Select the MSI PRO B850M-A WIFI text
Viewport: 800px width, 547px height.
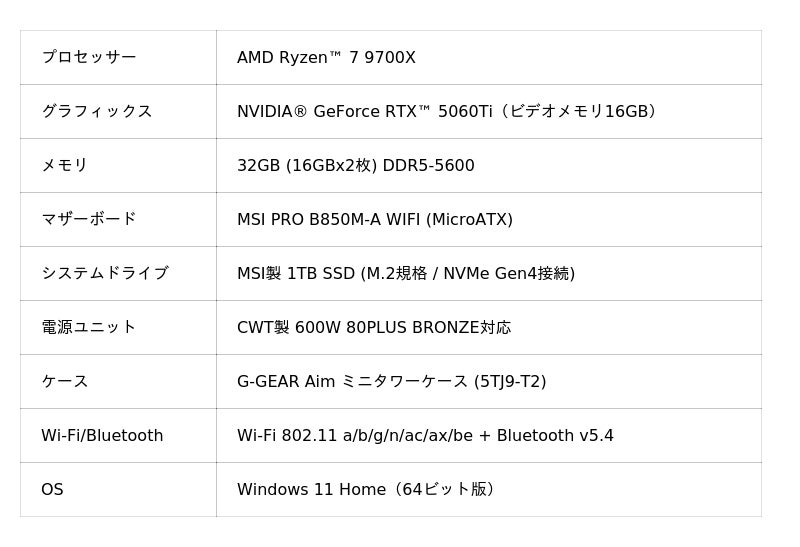point(375,220)
